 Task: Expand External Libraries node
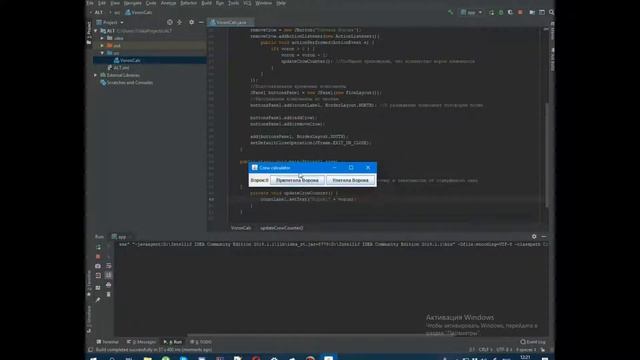(x=96, y=75)
